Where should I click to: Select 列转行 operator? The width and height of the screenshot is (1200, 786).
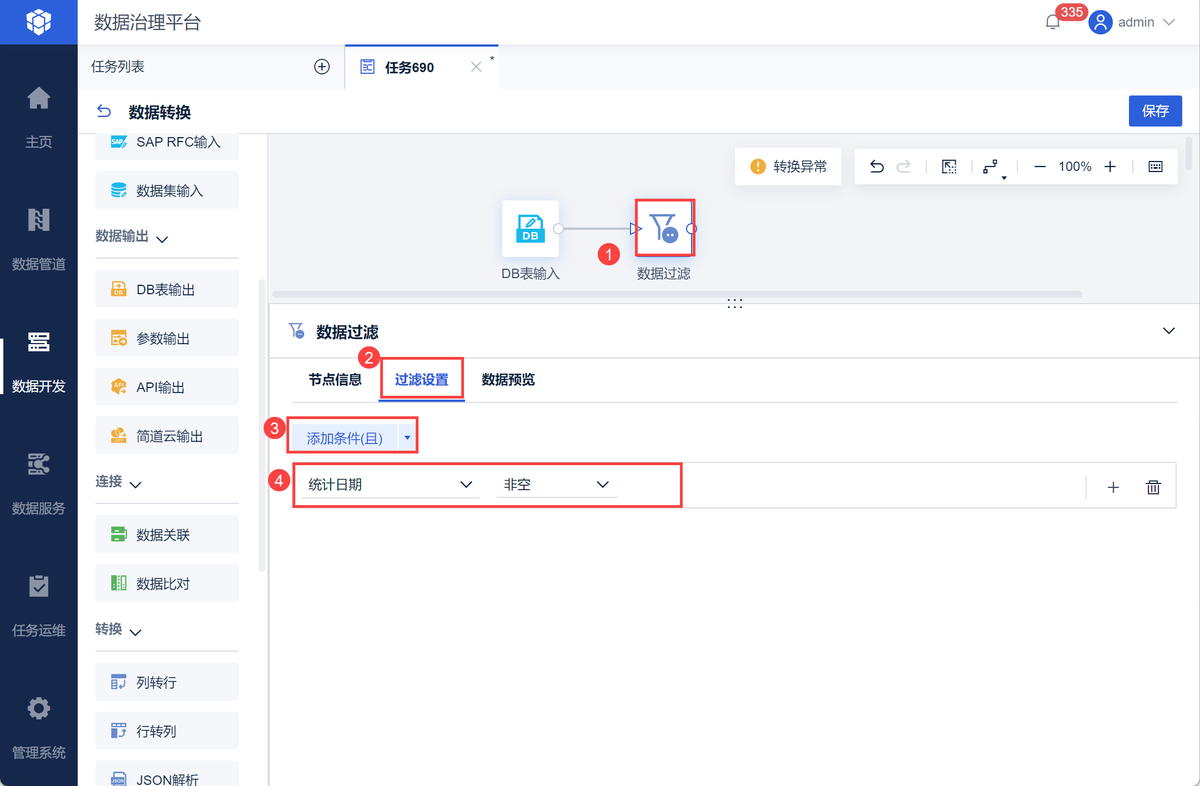coord(167,682)
